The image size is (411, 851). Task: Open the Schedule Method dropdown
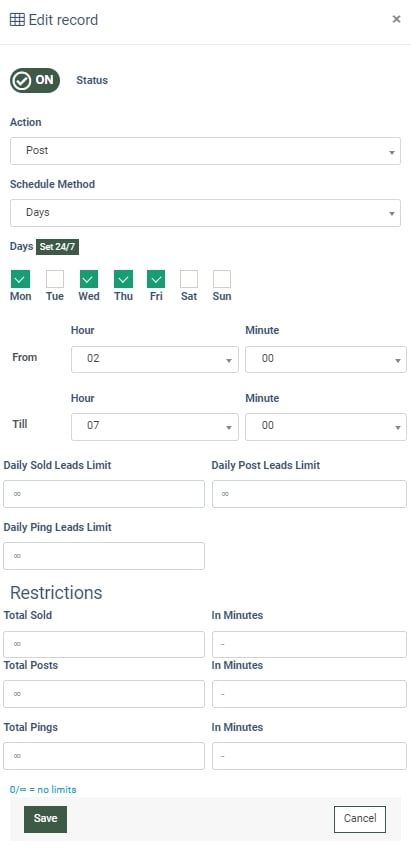[205, 213]
